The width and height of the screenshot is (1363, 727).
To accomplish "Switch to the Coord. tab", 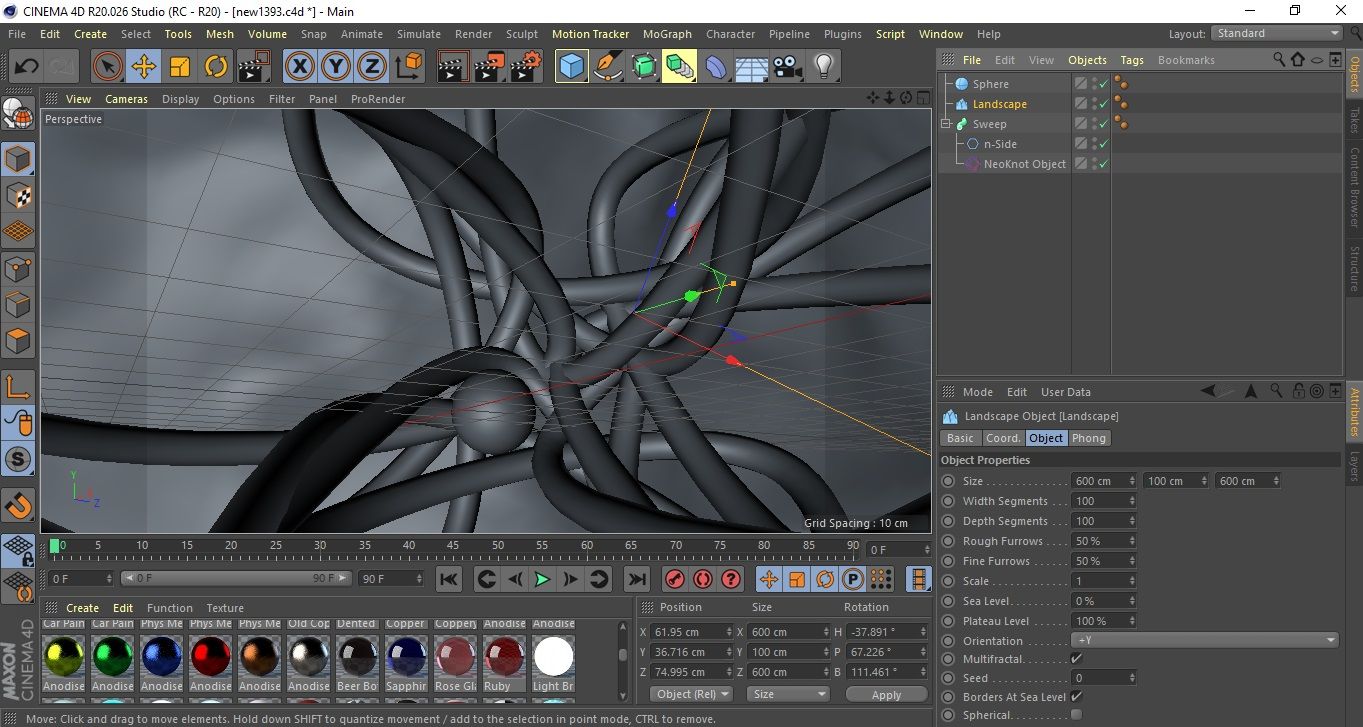I will tap(1003, 438).
